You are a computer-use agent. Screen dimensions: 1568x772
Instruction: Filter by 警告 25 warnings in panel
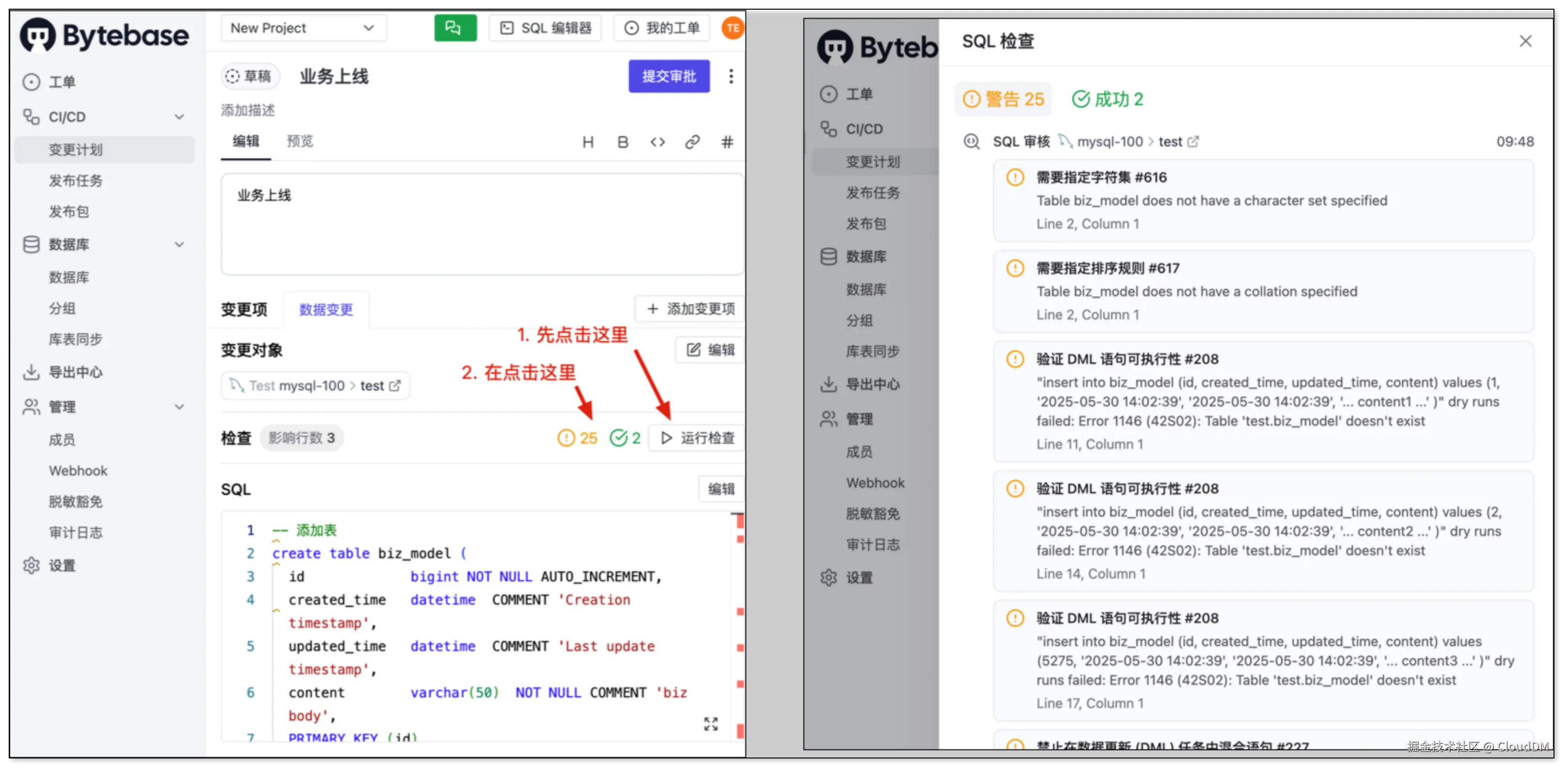click(x=1003, y=99)
